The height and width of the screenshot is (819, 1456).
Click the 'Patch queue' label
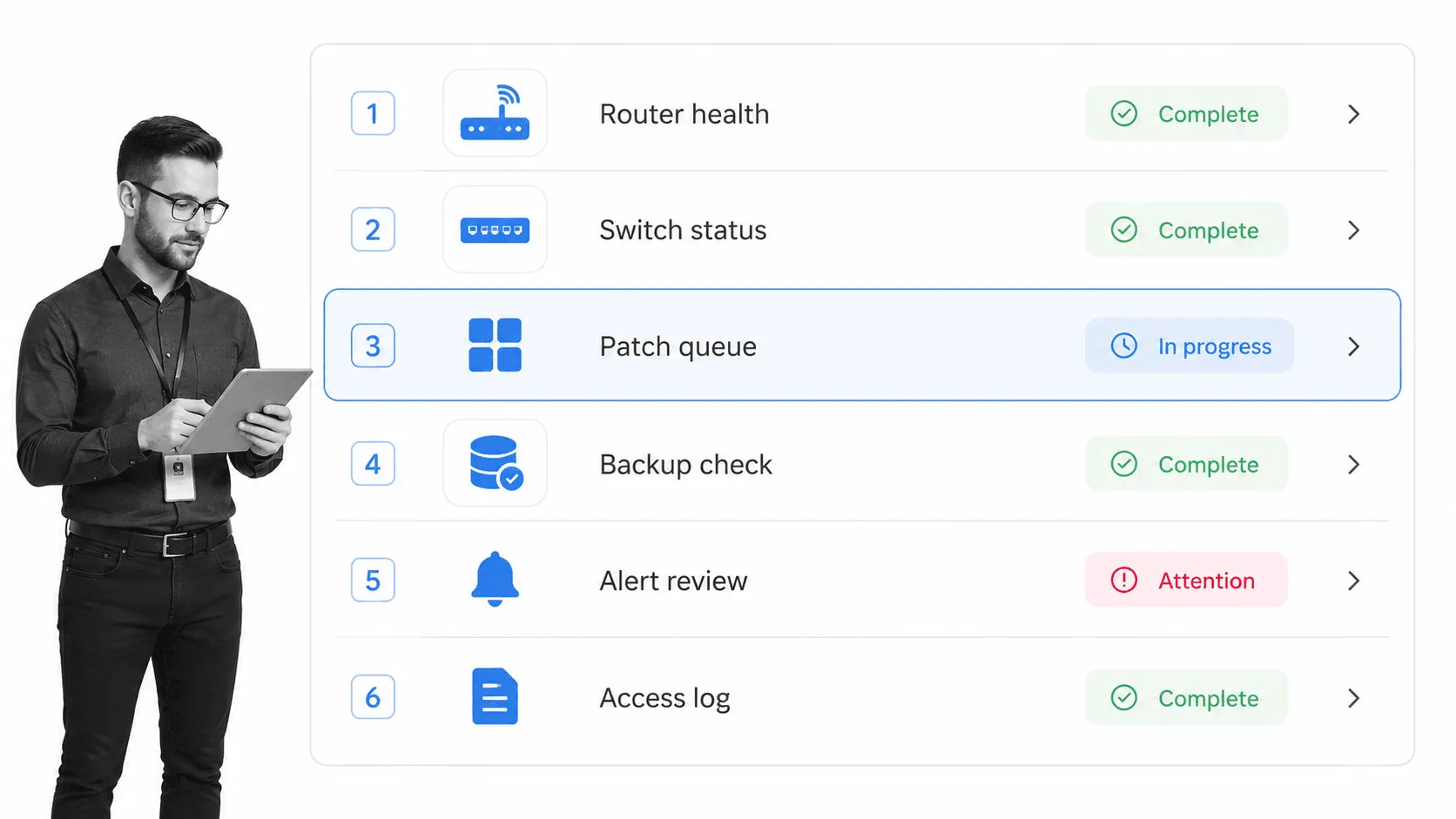click(677, 347)
